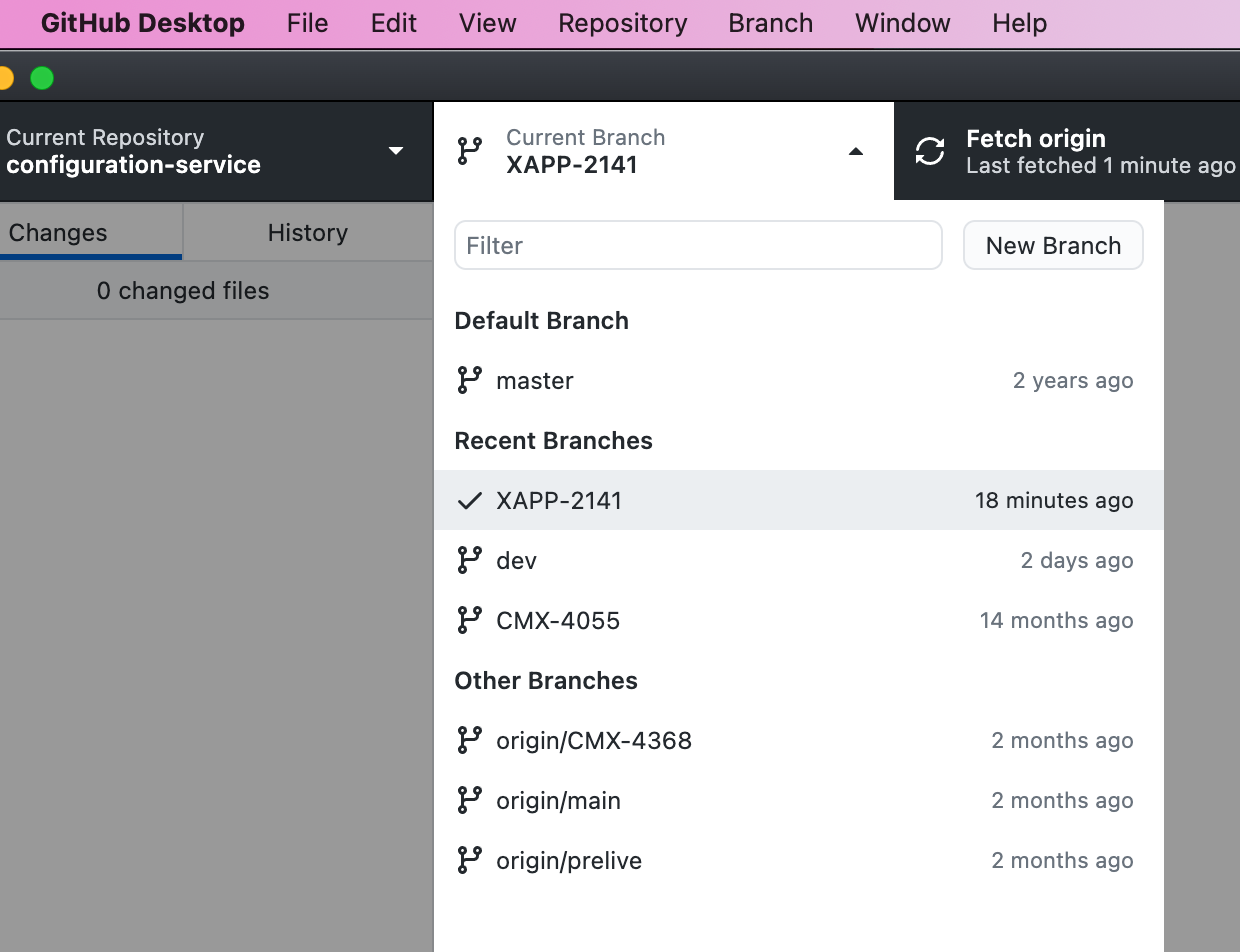Click the 'Last fetched 1 minute ago' text
Viewport: 1240px width, 952px height.
click(1101, 165)
